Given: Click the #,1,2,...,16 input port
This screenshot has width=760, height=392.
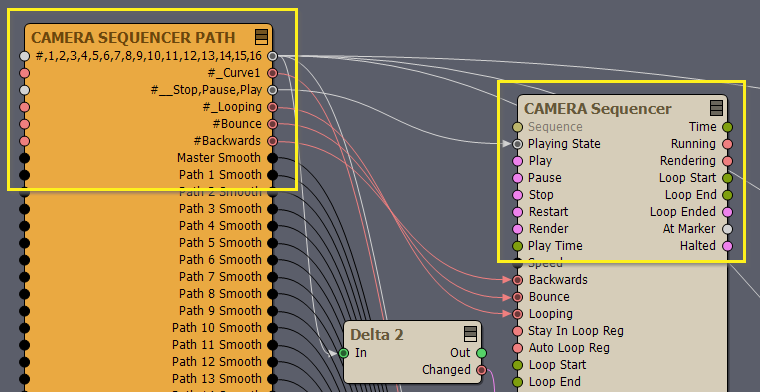Looking at the screenshot, I should click(24, 56).
